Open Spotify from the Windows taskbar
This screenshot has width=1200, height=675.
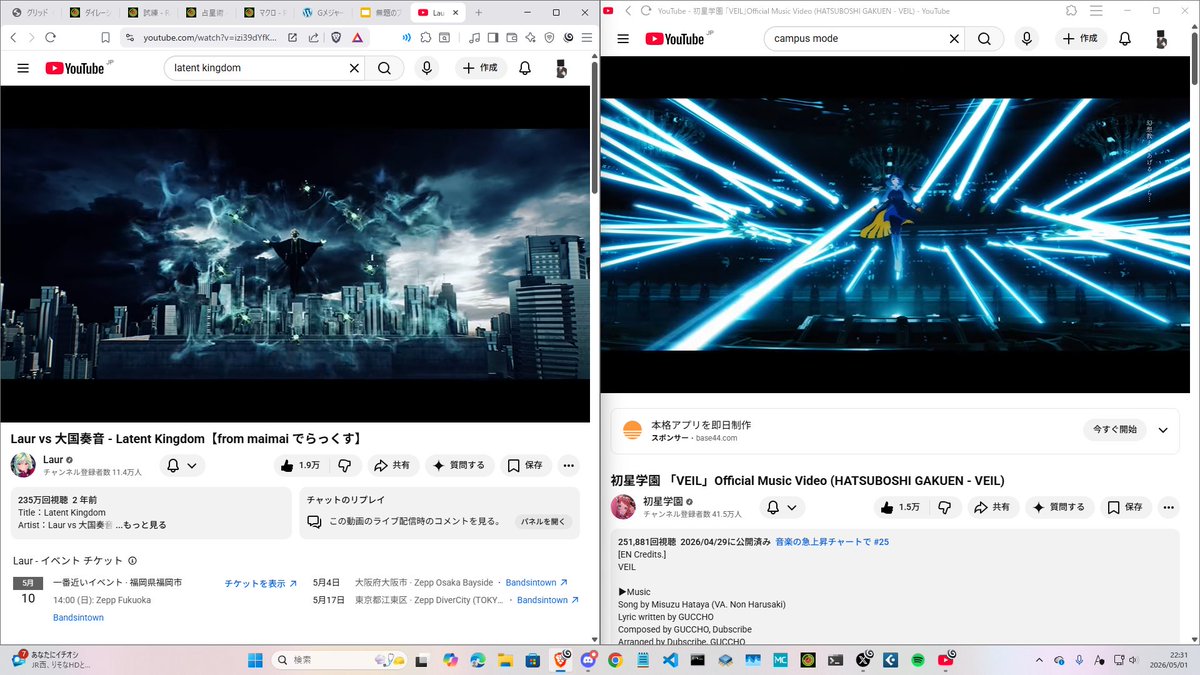tap(918, 660)
